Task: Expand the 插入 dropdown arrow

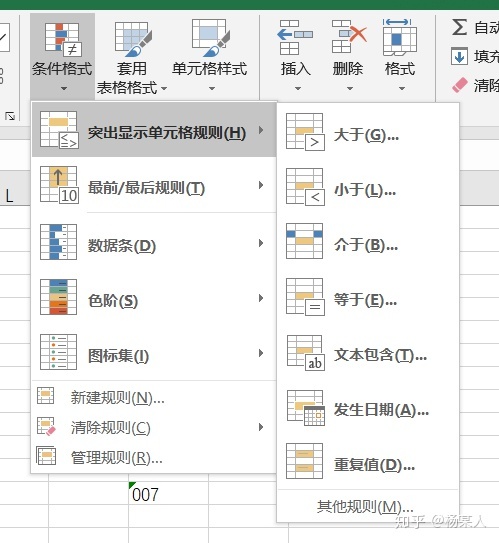Action: coord(298,89)
